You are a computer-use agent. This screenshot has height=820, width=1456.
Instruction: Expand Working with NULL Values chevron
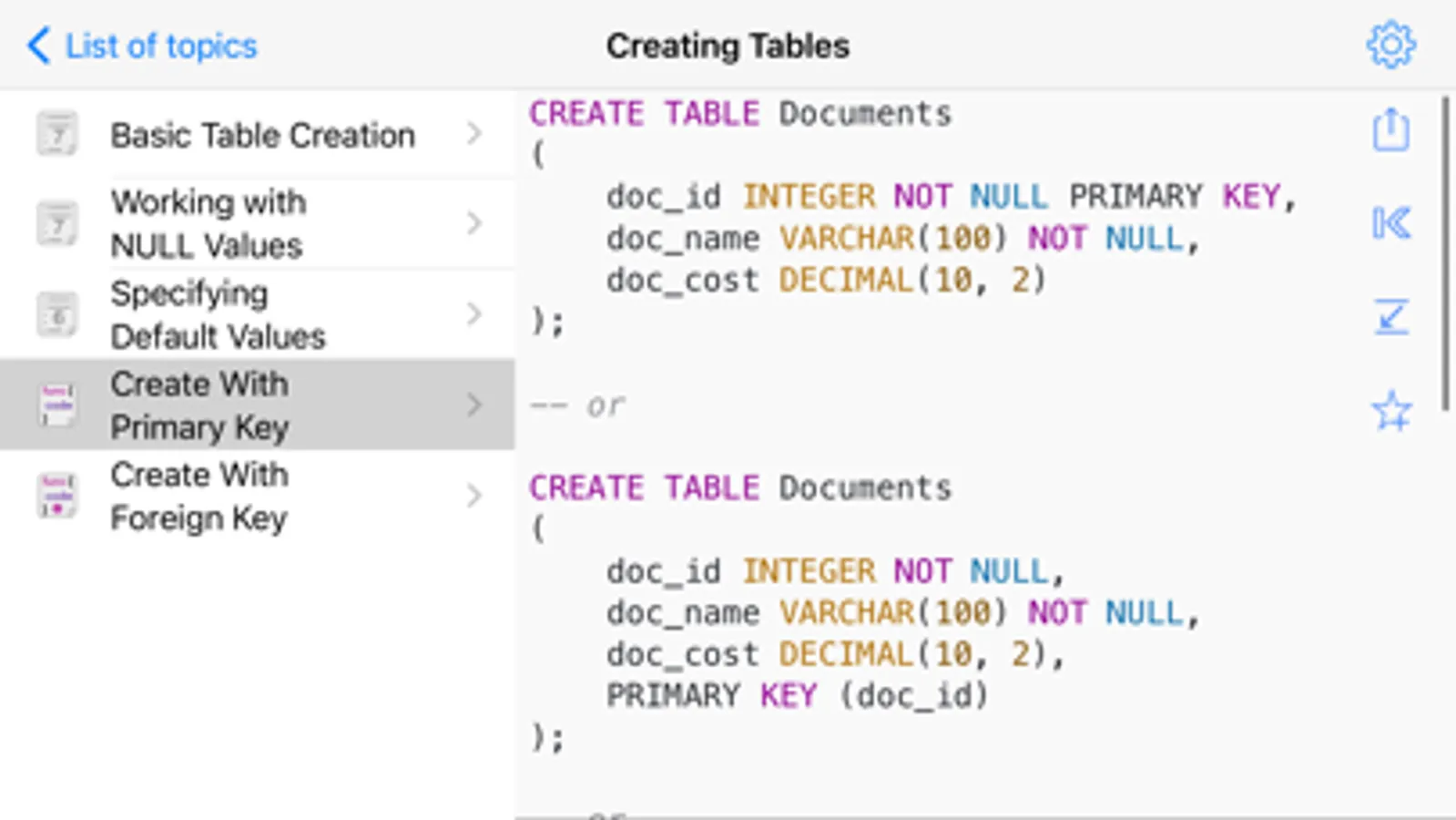tap(474, 223)
